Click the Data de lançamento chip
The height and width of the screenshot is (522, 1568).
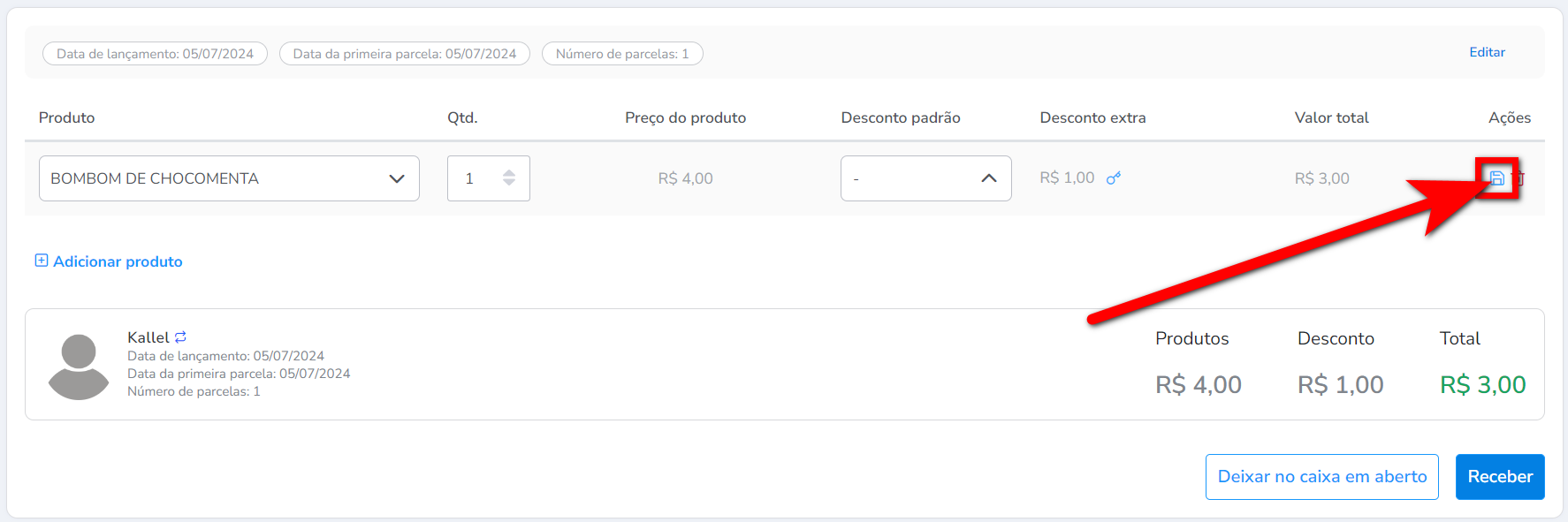click(155, 54)
